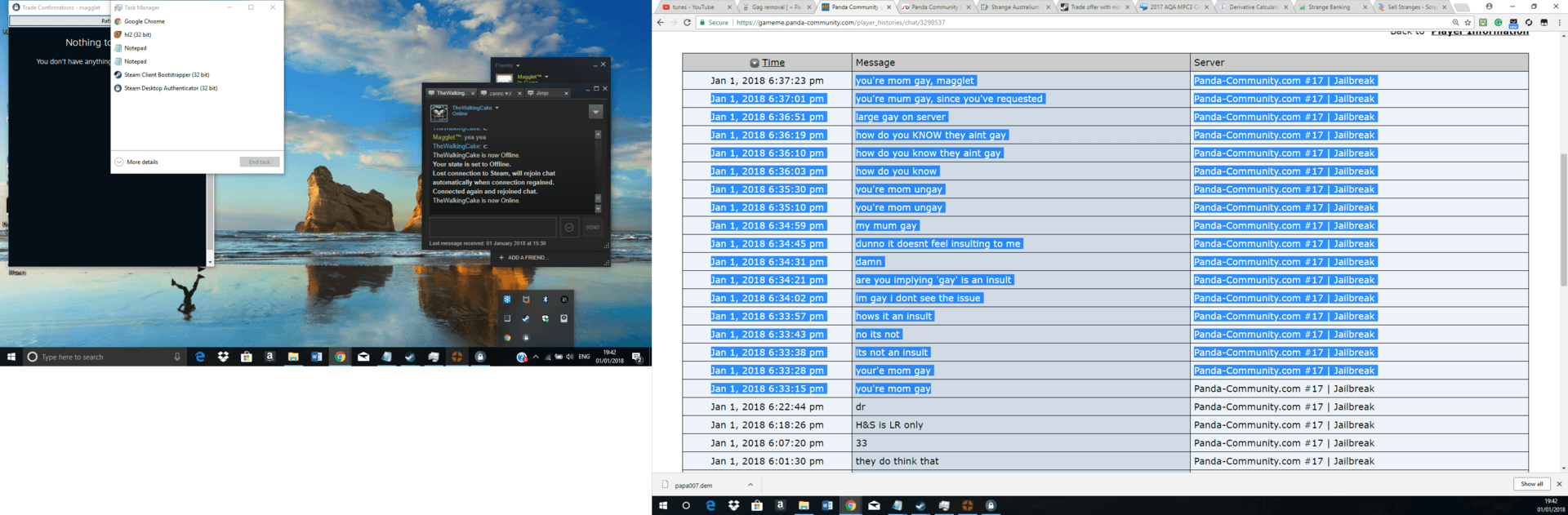Open the Steam chat options dropdown arrow
The width and height of the screenshot is (1568, 515).
[595, 112]
